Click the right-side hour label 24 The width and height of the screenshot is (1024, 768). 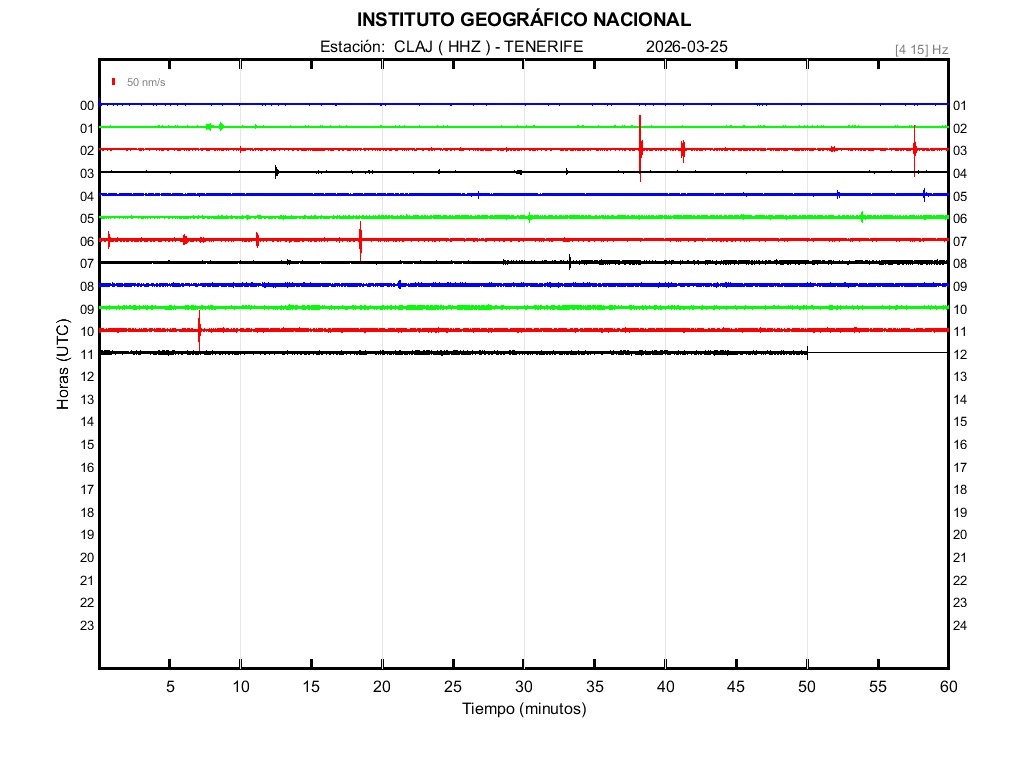pyautogui.click(x=959, y=625)
